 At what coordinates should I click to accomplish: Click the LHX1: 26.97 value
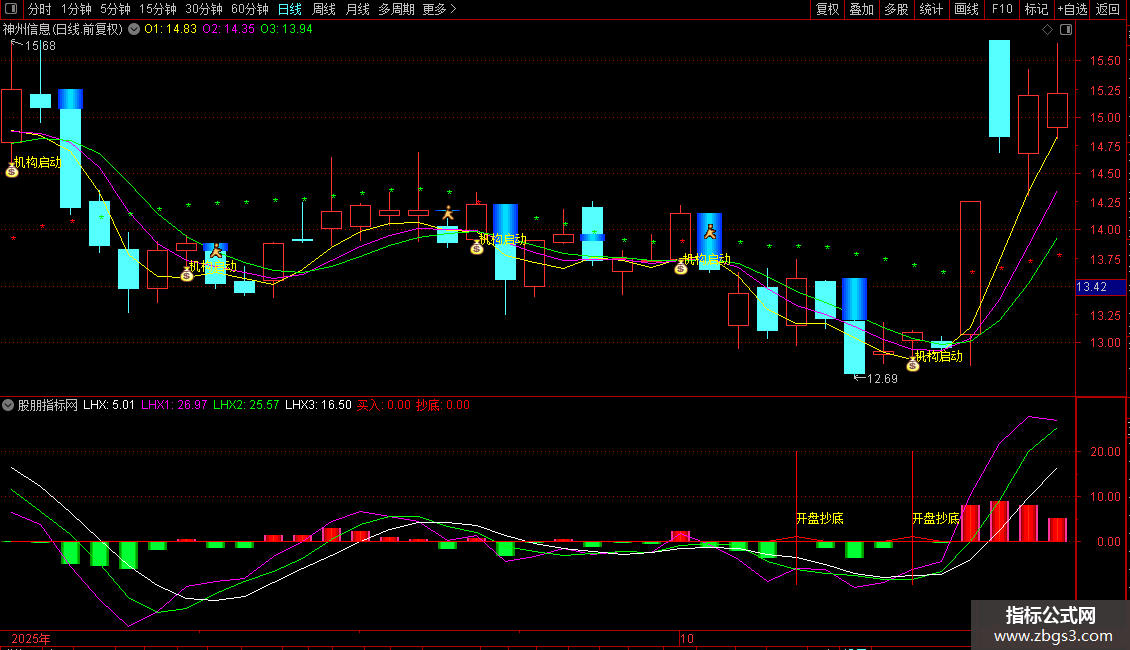tap(174, 405)
